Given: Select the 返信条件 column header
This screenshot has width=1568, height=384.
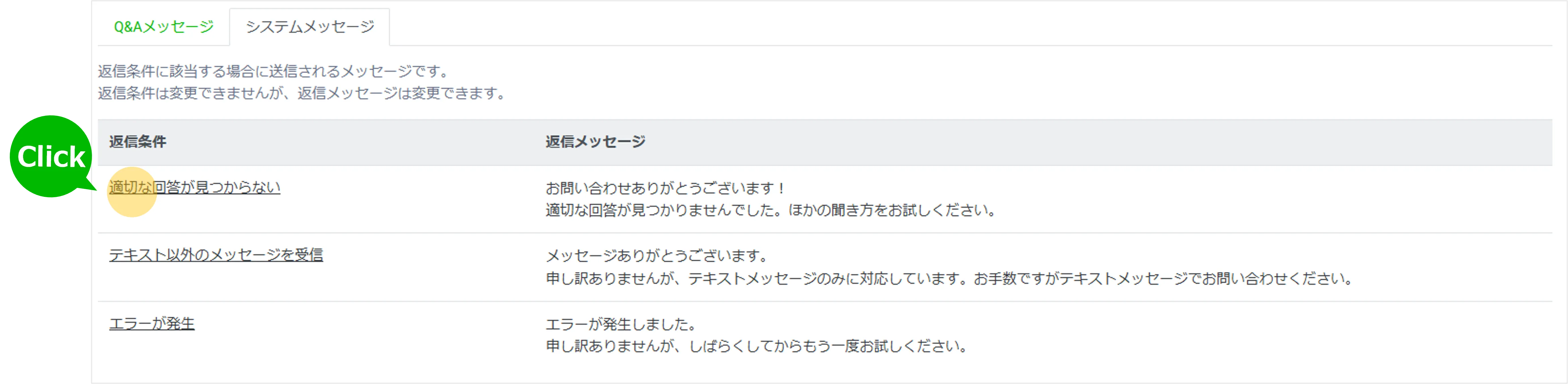Looking at the screenshot, I should (x=138, y=142).
